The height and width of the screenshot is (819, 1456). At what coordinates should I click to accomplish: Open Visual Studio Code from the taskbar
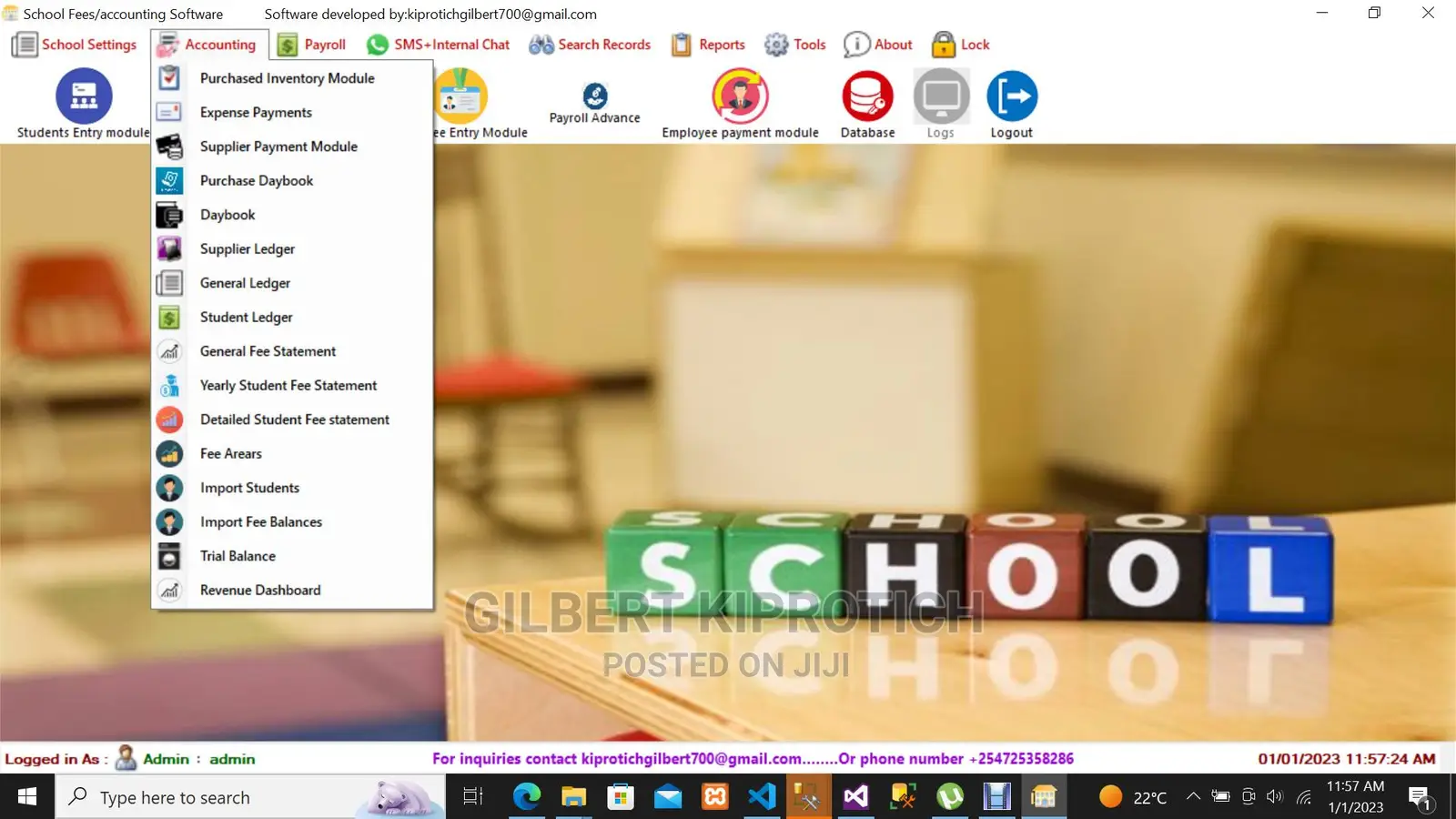762,797
